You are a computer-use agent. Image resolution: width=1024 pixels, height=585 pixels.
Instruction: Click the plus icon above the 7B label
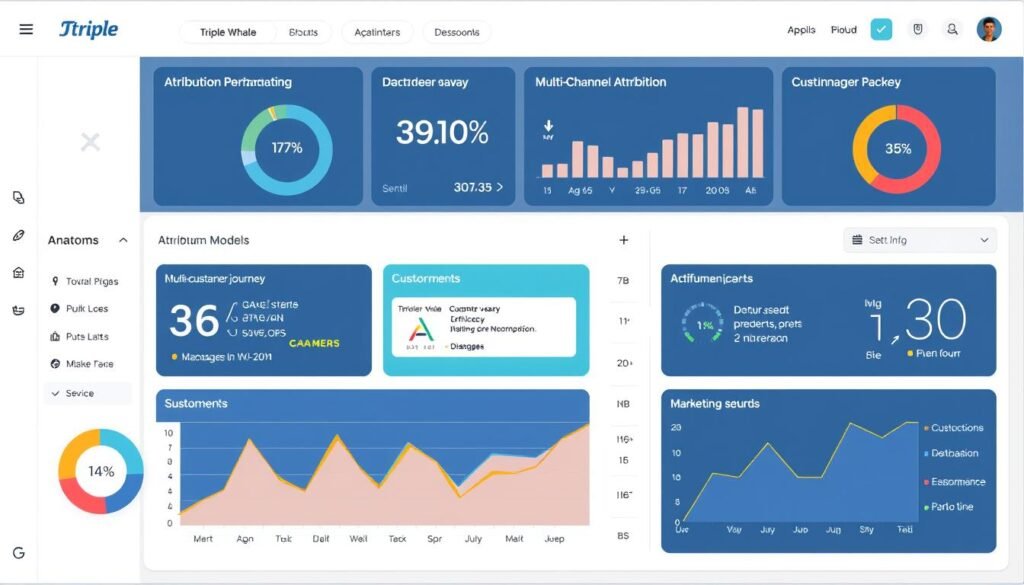coord(624,240)
